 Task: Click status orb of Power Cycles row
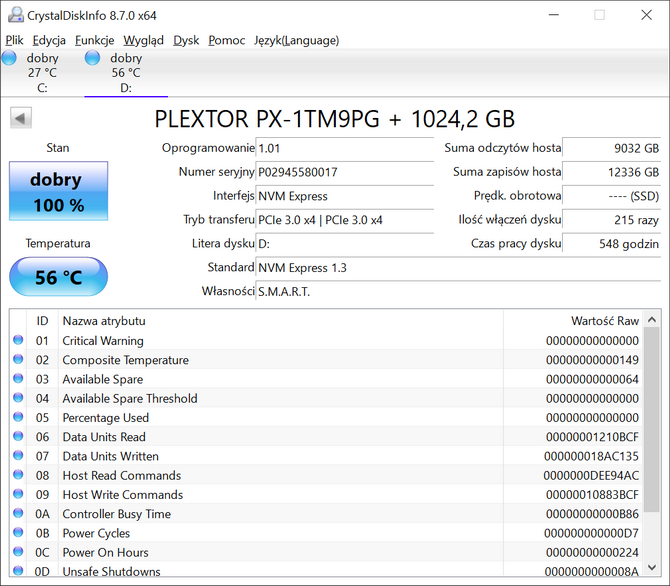[x=18, y=532]
